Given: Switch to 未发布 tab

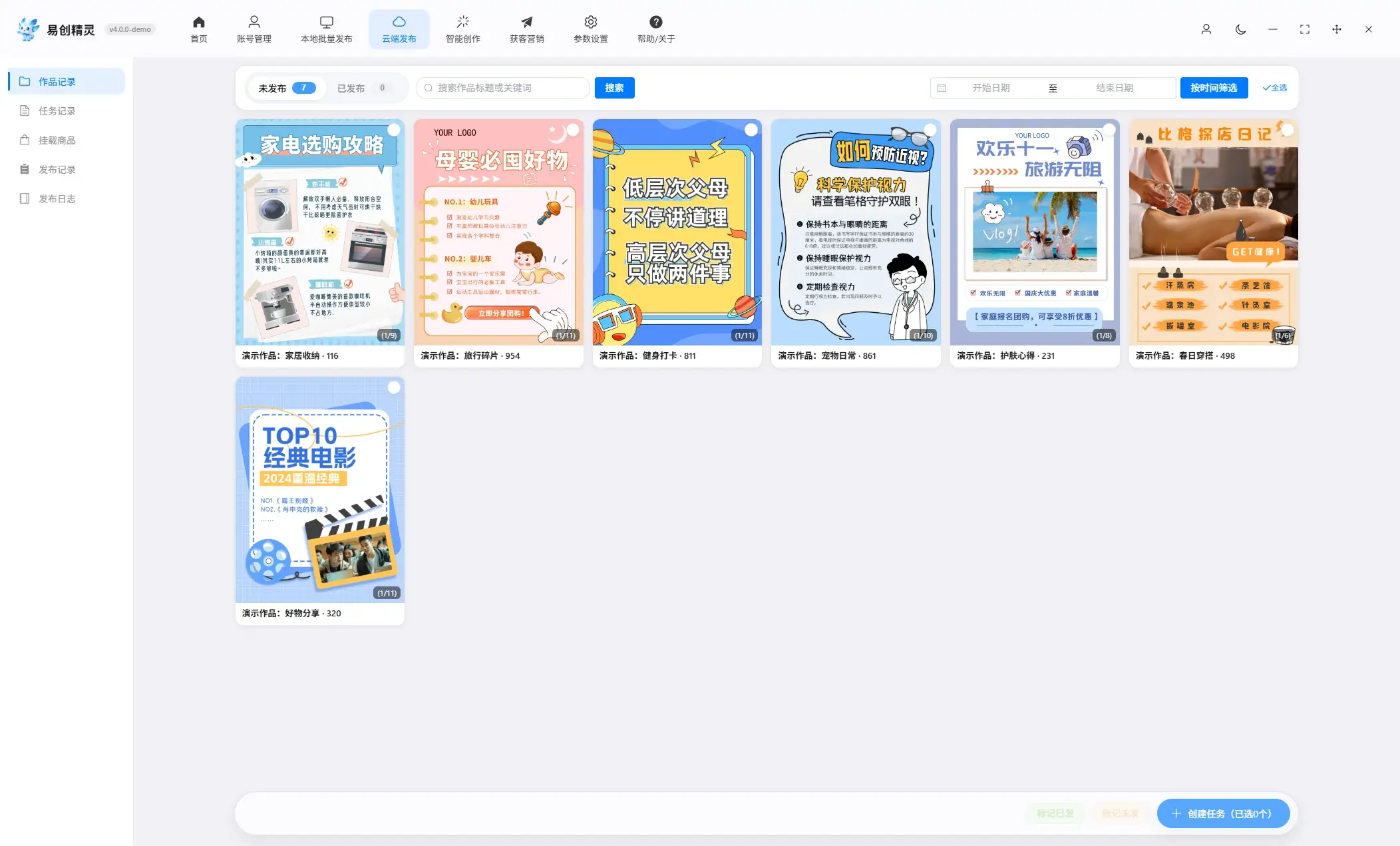Looking at the screenshot, I should pos(286,88).
